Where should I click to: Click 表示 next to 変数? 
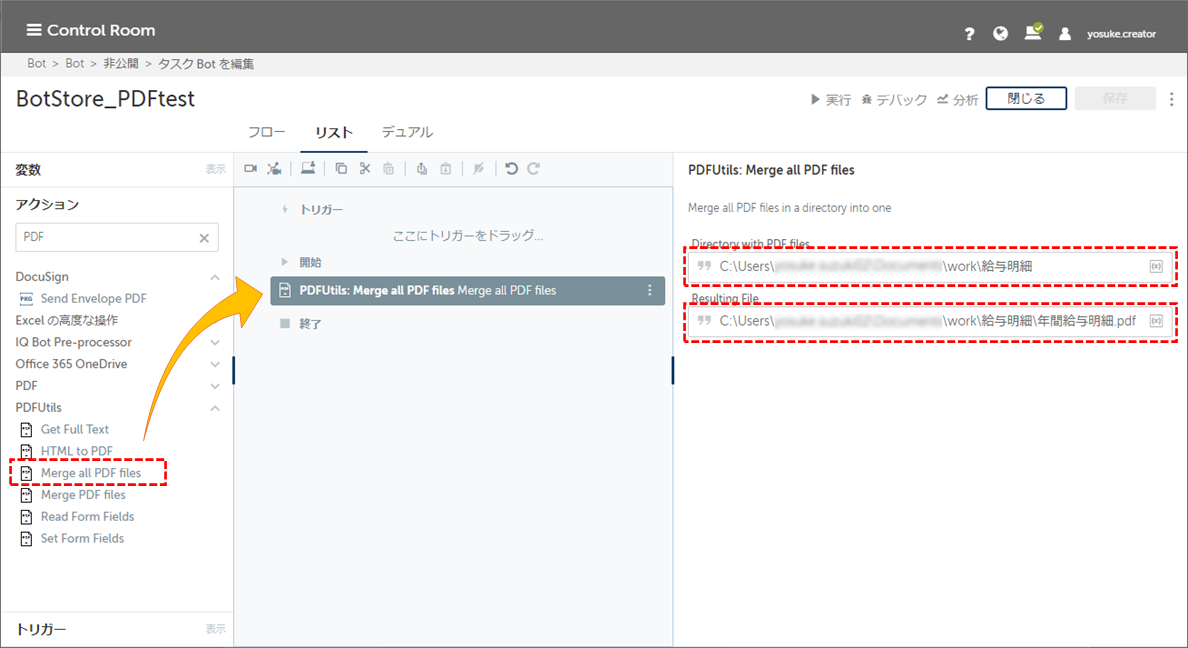[215, 169]
